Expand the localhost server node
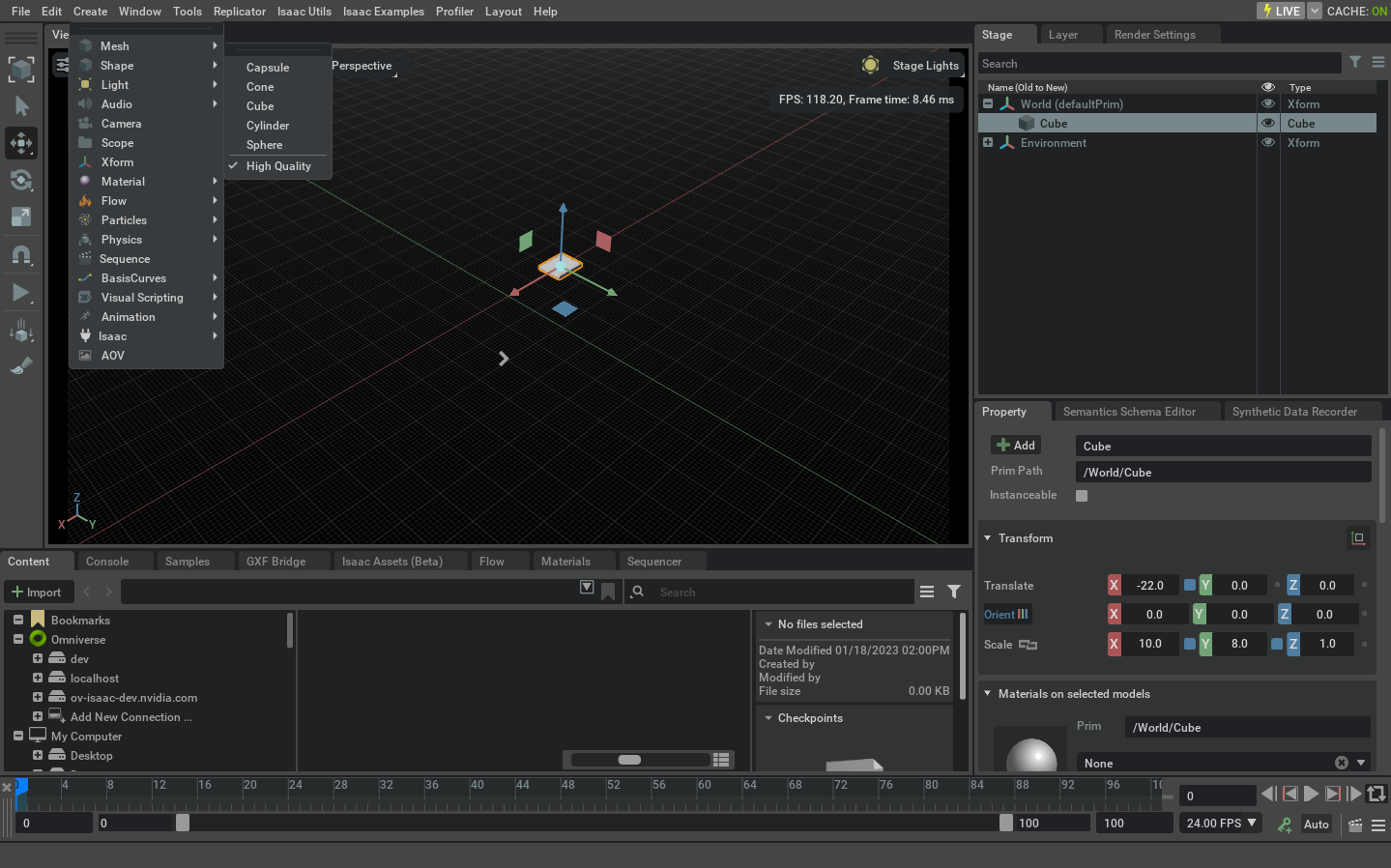Image resolution: width=1391 pixels, height=868 pixels. [38, 678]
